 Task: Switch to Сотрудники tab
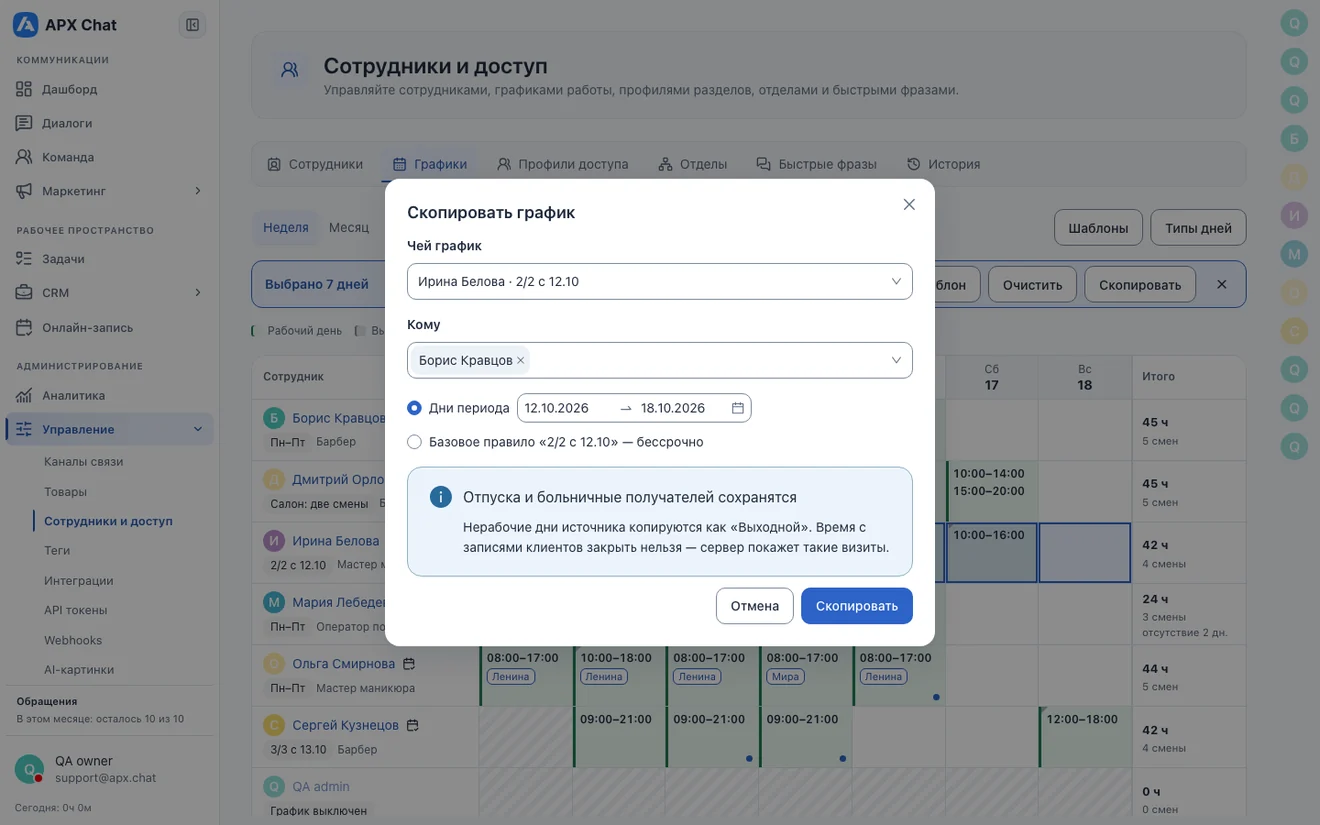[315, 164]
